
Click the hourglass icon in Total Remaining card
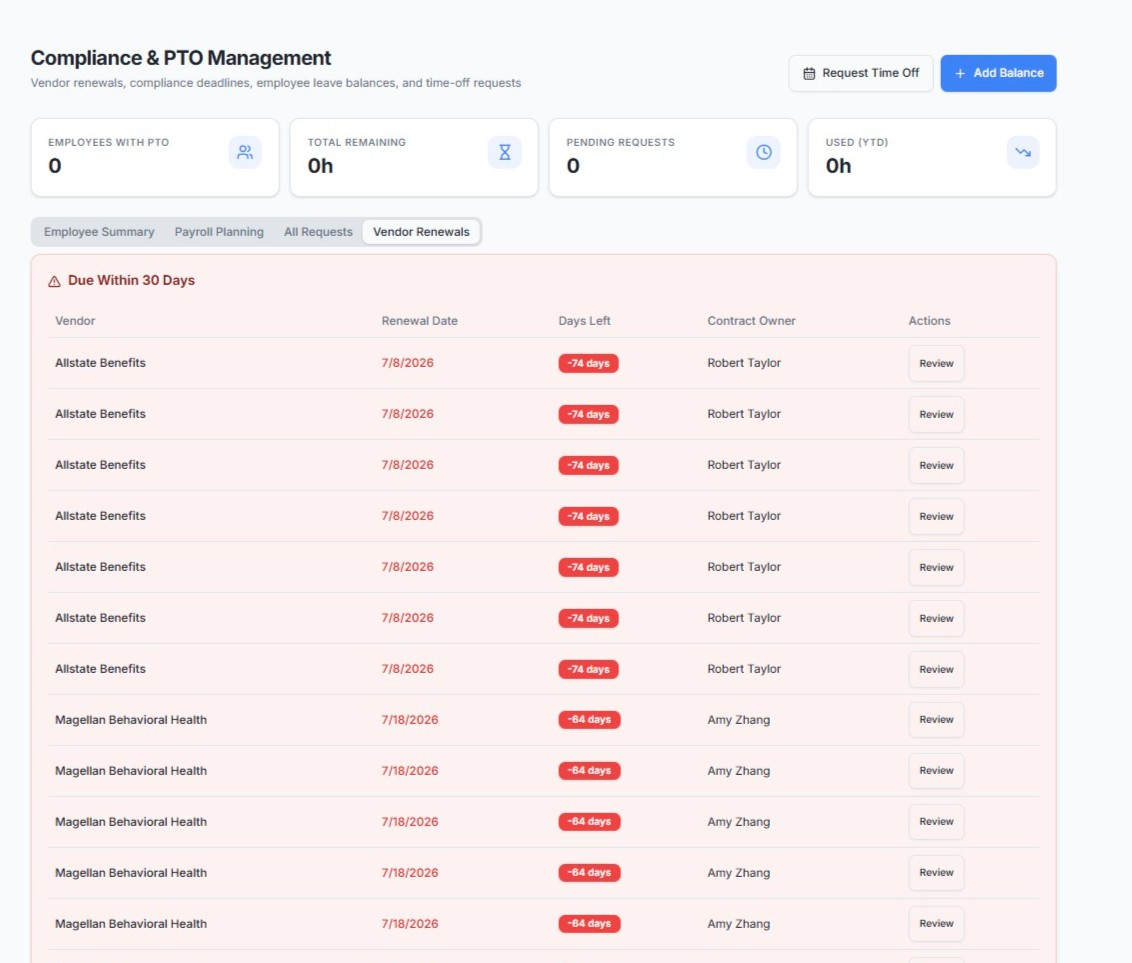coord(505,152)
